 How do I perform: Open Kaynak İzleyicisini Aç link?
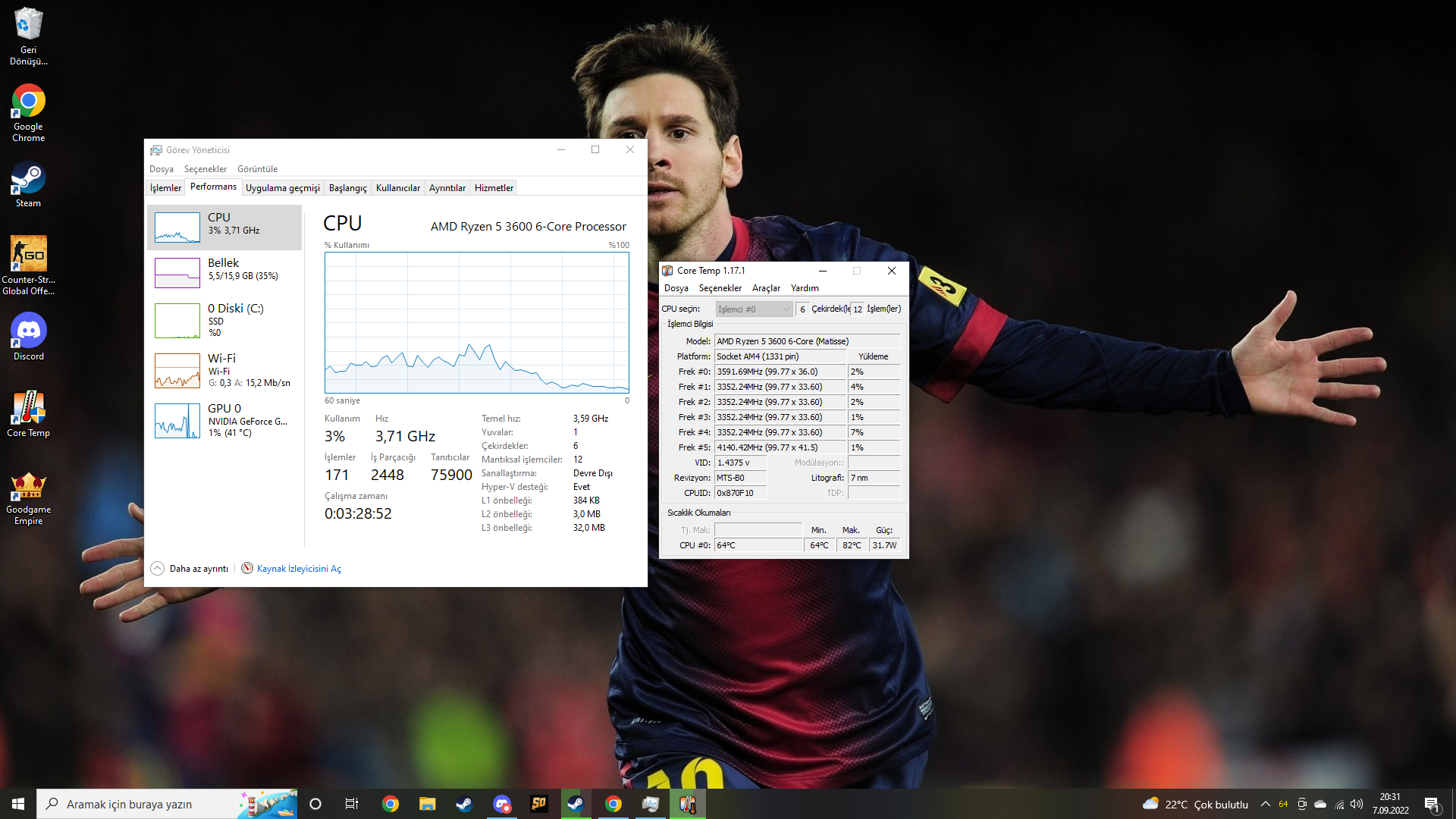pos(299,569)
